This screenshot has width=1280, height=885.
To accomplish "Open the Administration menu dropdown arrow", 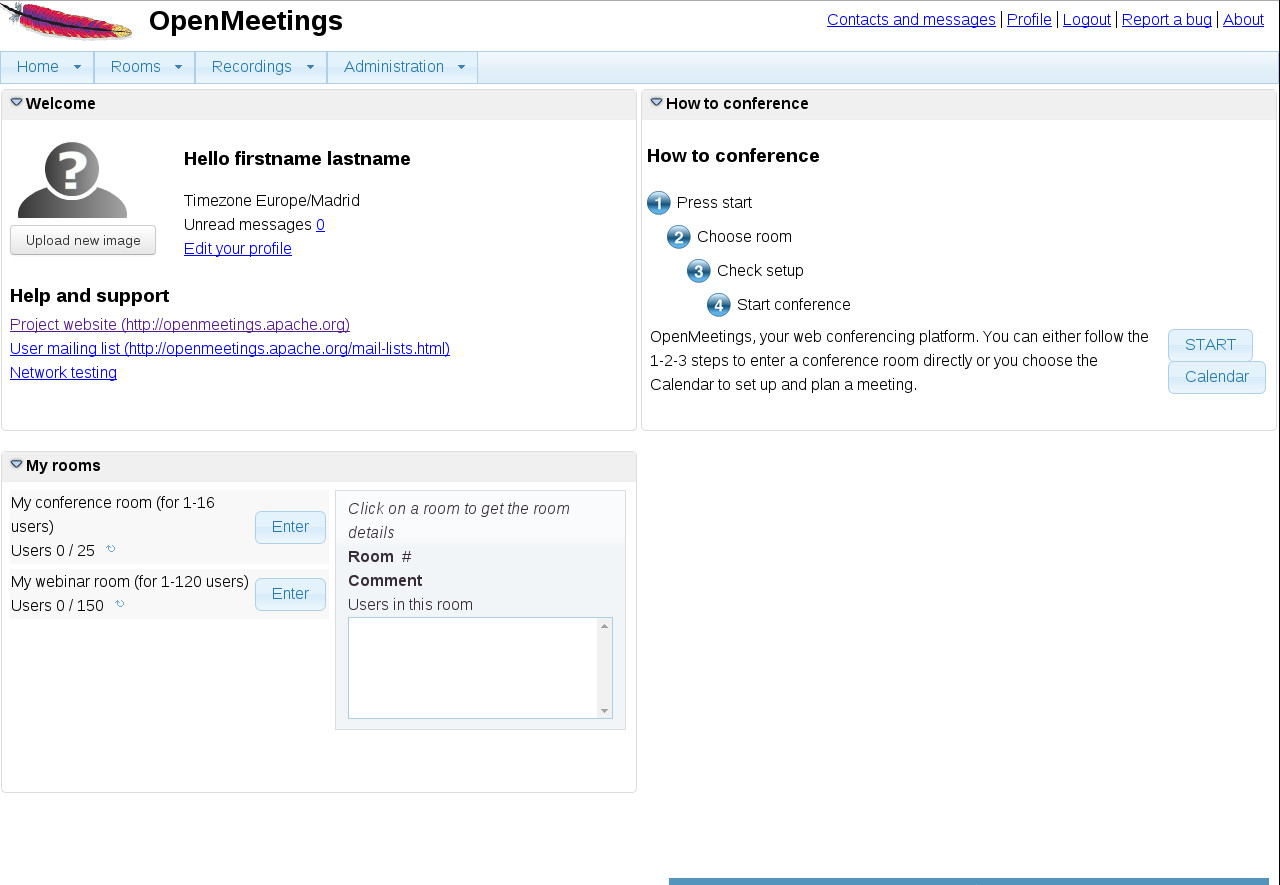I will pos(462,67).
